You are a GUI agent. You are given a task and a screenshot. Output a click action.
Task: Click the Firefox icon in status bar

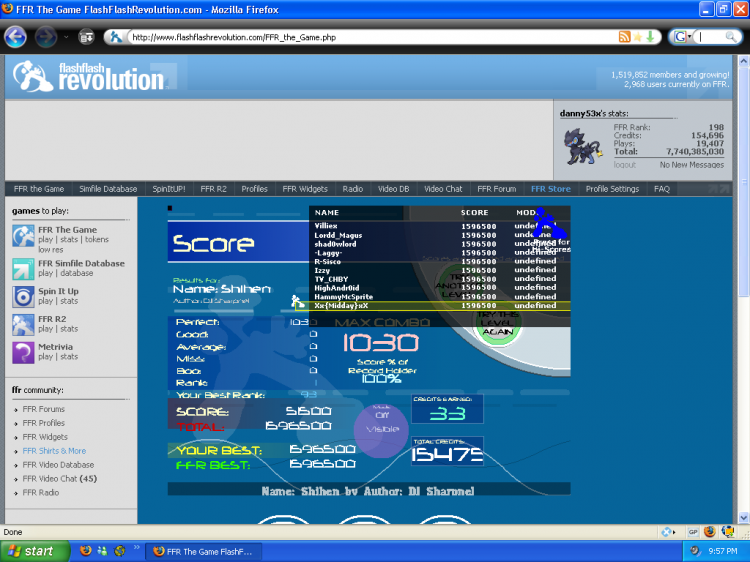click(x=710, y=532)
